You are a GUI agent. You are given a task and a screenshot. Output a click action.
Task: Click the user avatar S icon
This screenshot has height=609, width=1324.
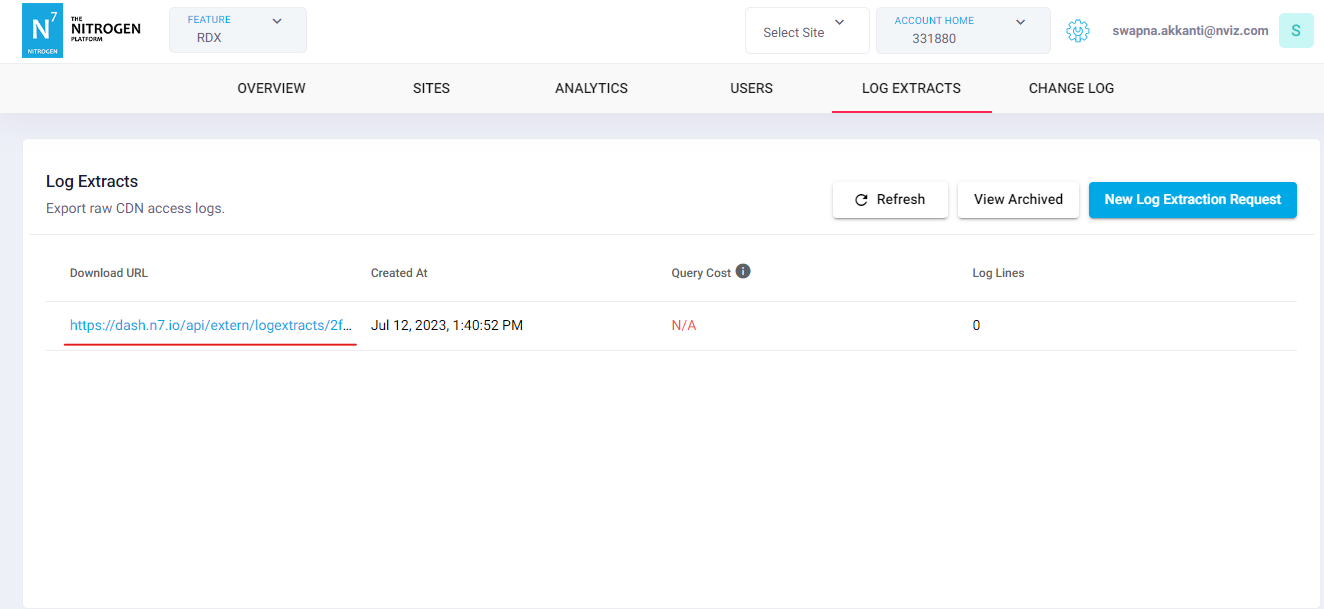coord(1295,31)
